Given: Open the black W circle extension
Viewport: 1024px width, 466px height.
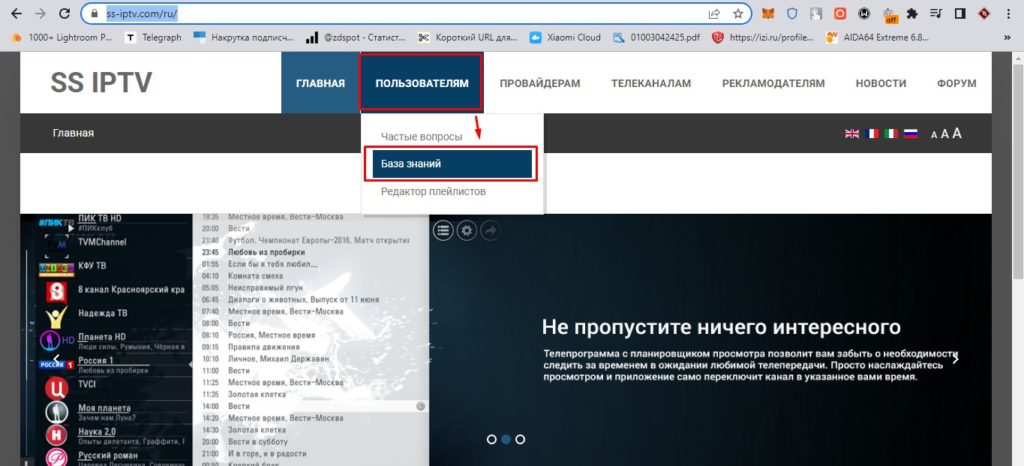Looking at the screenshot, I should (x=864, y=13).
